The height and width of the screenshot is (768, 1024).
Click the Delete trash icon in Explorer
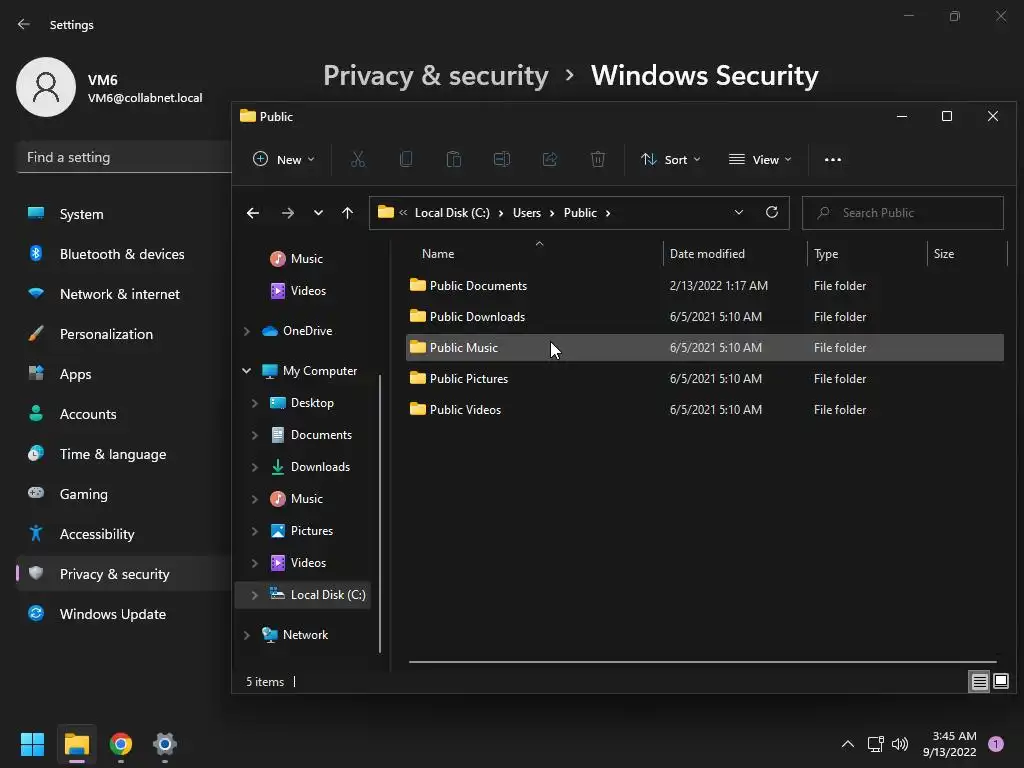pos(598,159)
